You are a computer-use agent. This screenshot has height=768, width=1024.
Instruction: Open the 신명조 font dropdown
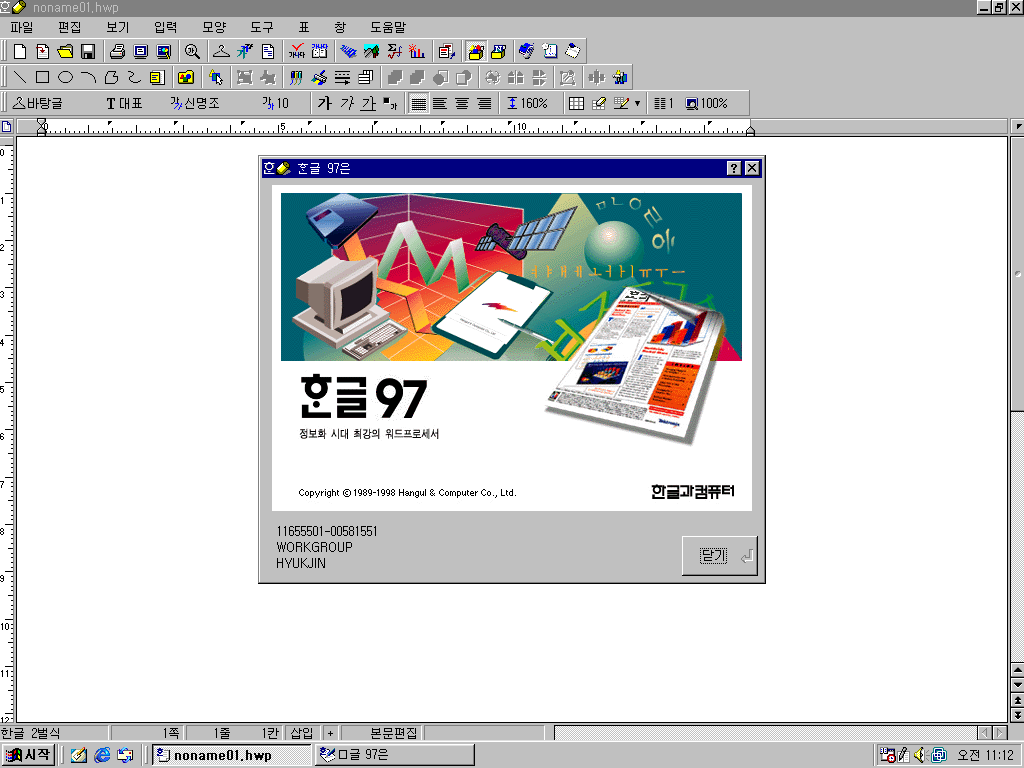[195, 103]
